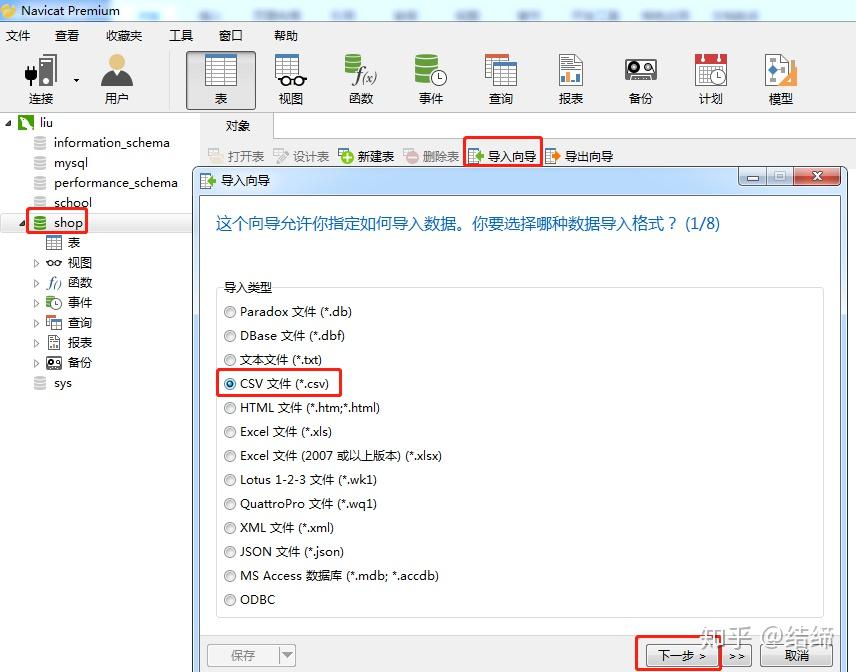Screen dimensions: 856x672
Task: Choose MS Access database import type
Action: tap(230, 576)
